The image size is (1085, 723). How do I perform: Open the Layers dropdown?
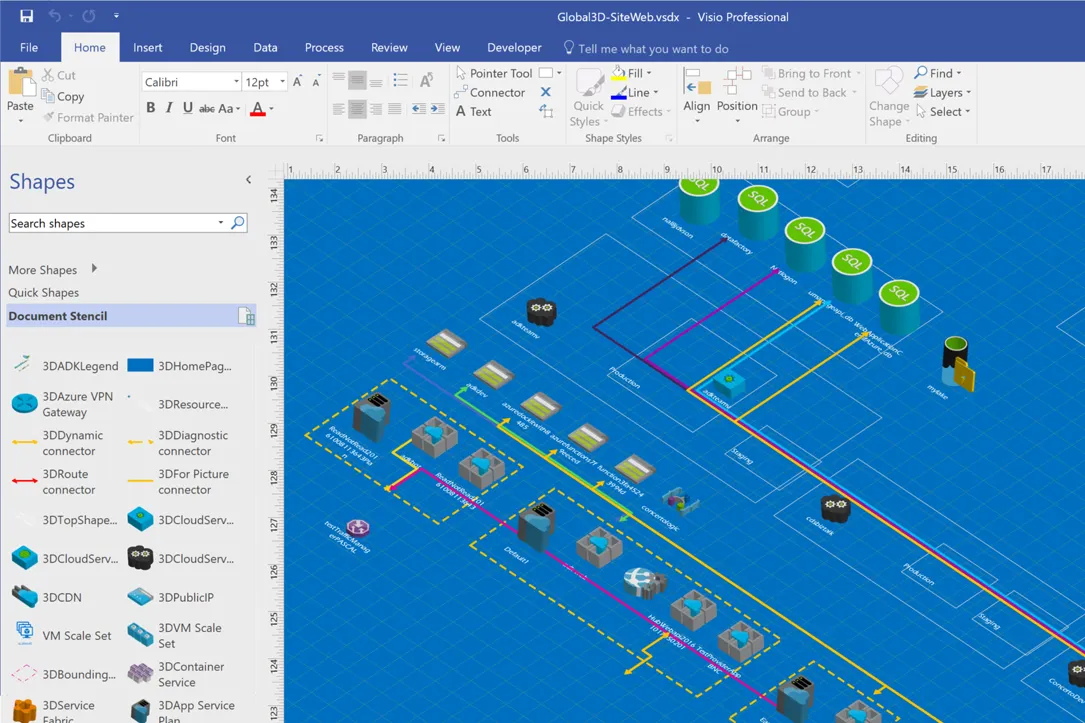pos(942,92)
